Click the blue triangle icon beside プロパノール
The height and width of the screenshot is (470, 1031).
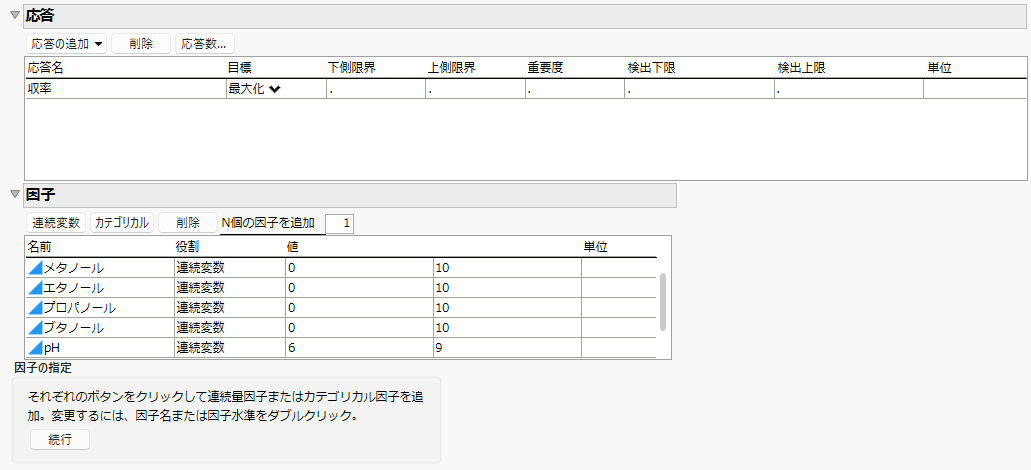coord(35,307)
